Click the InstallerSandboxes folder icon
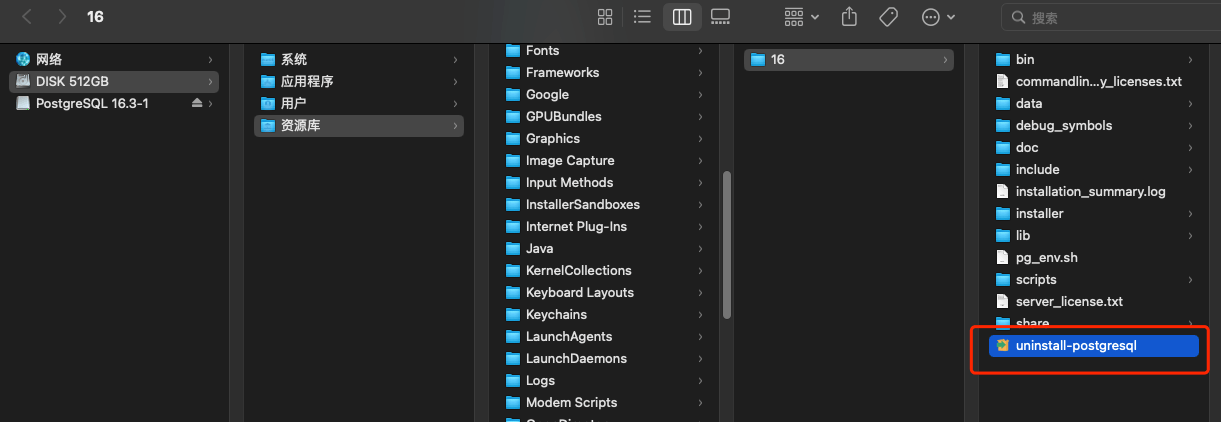Screen dimensions: 1221x422 coord(513,205)
